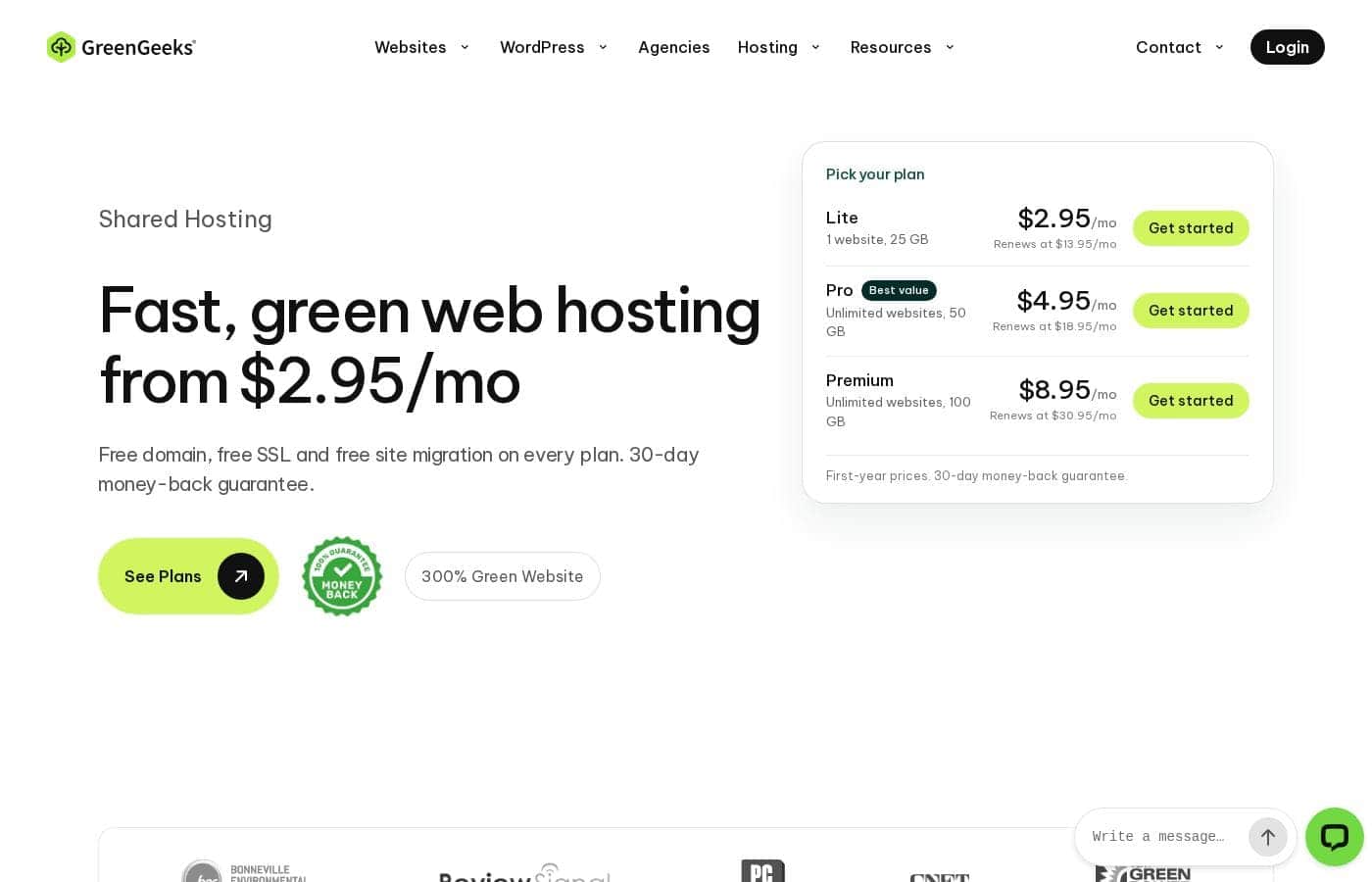Expand the Hosting menu chevron
Viewport: 1372px width, 882px height.
(815, 47)
